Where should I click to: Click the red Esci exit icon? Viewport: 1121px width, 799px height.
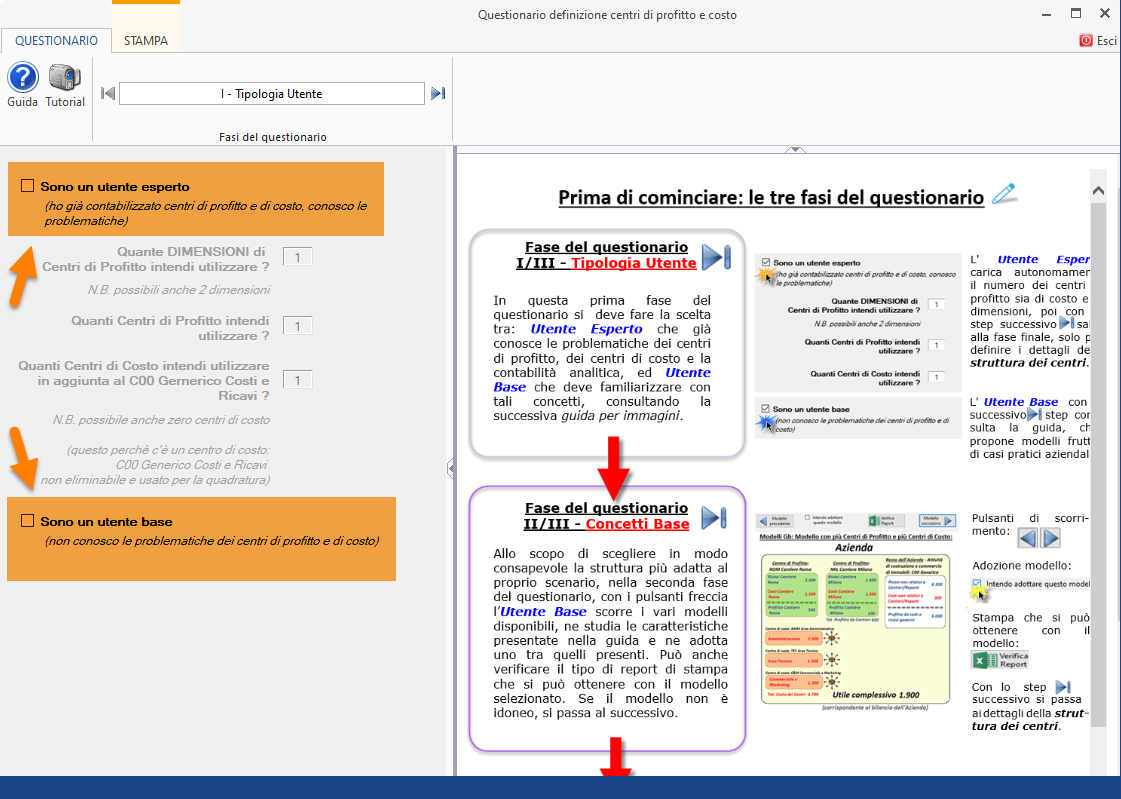pyautogui.click(x=1086, y=41)
